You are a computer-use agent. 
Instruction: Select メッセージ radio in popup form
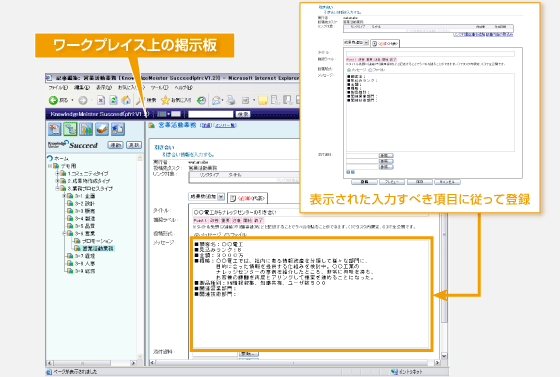(349, 70)
